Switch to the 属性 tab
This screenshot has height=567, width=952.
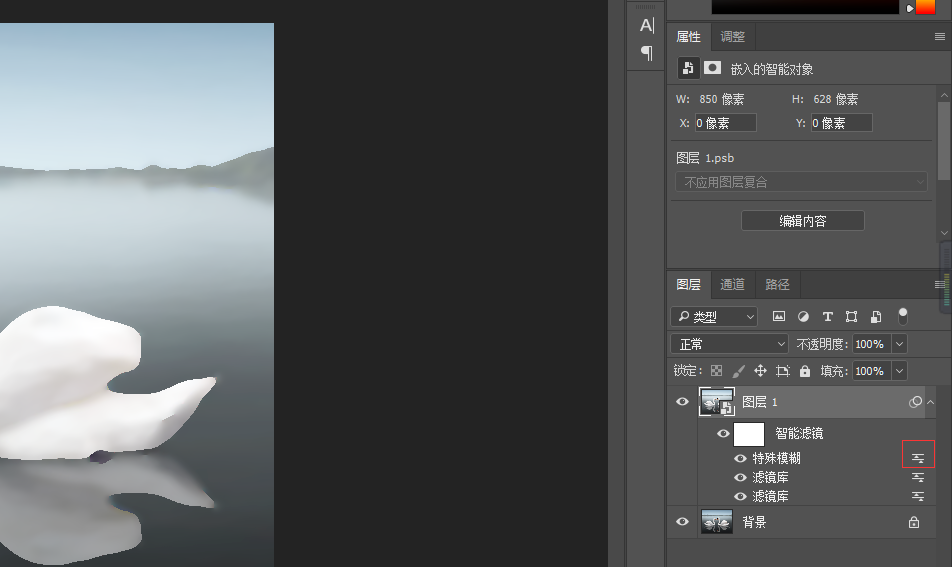[x=688, y=37]
